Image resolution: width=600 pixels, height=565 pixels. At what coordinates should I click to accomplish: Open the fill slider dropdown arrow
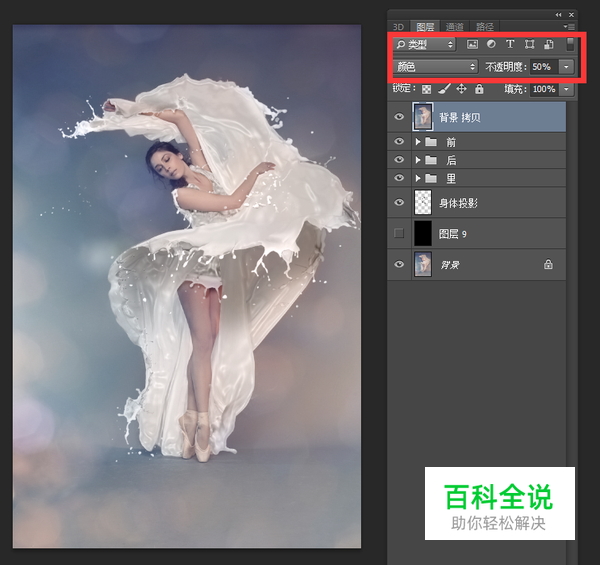pos(566,90)
